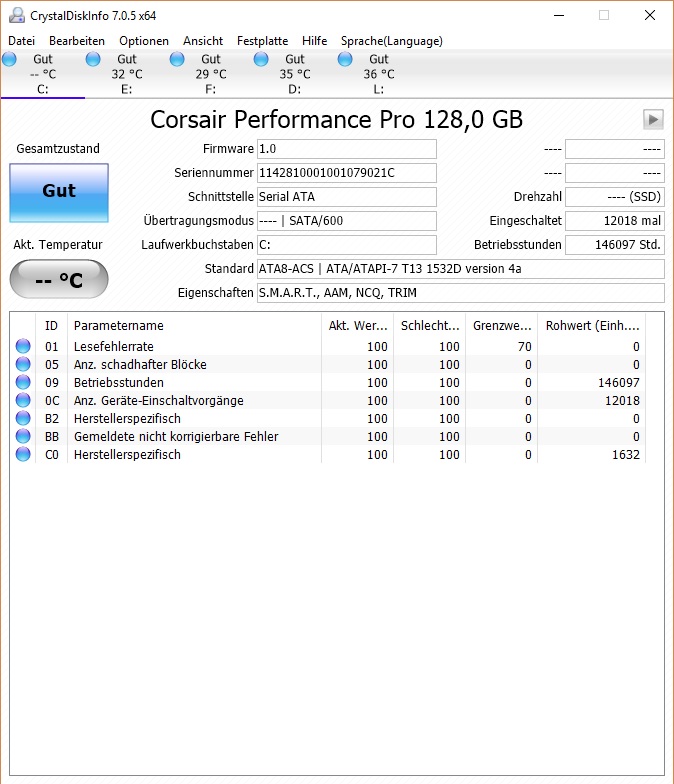The height and width of the screenshot is (784, 674).
Task: Click status orb for drive E:
Action: 93,60
